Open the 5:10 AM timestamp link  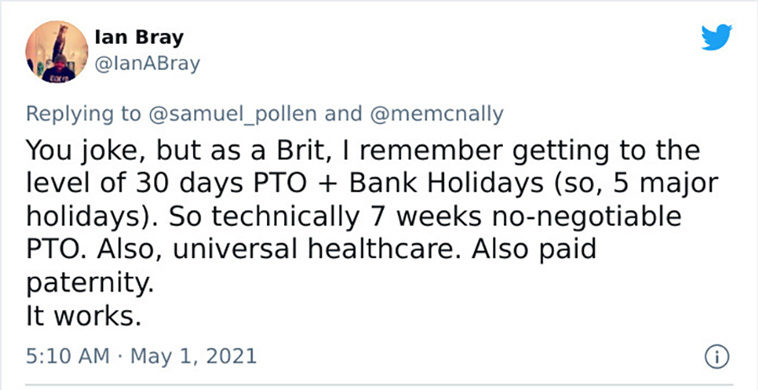(68, 357)
